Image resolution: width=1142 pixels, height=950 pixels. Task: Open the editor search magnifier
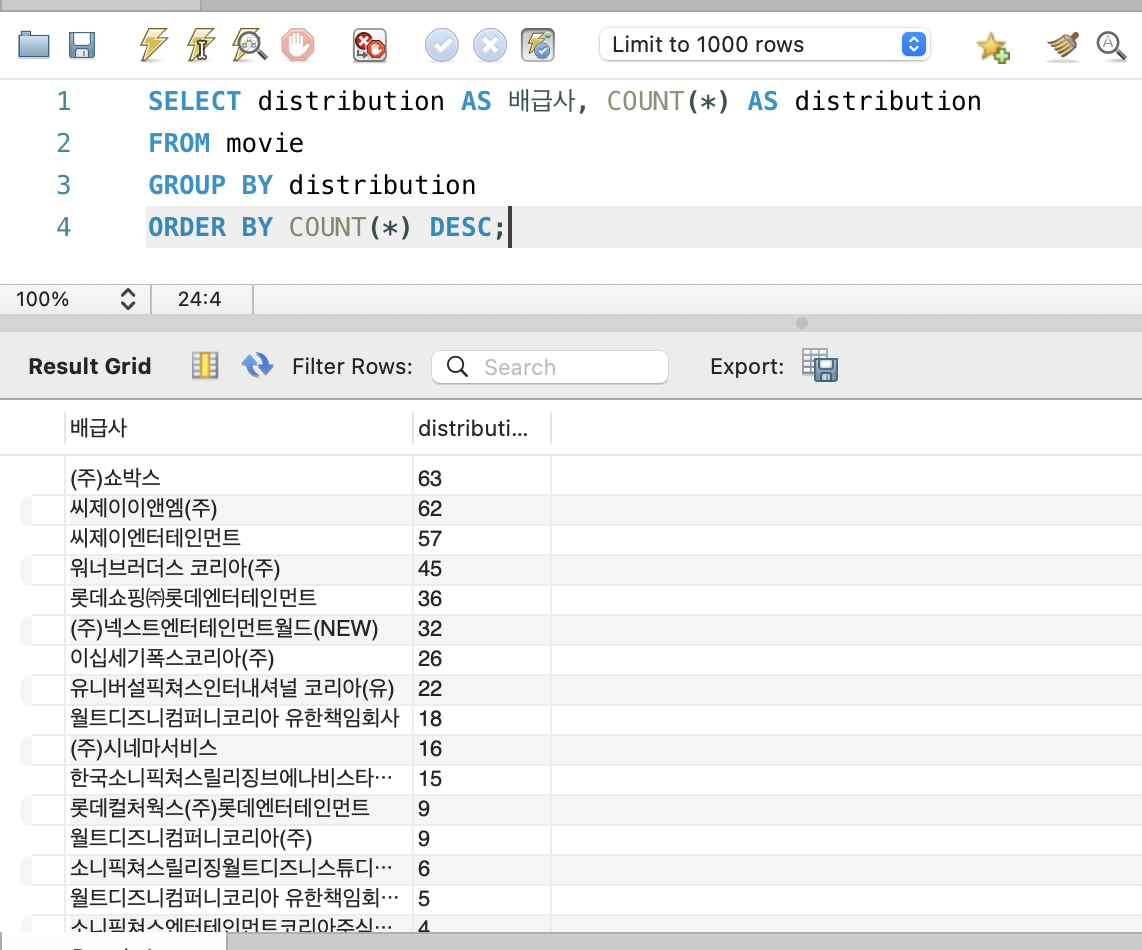tap(1112, 45)
